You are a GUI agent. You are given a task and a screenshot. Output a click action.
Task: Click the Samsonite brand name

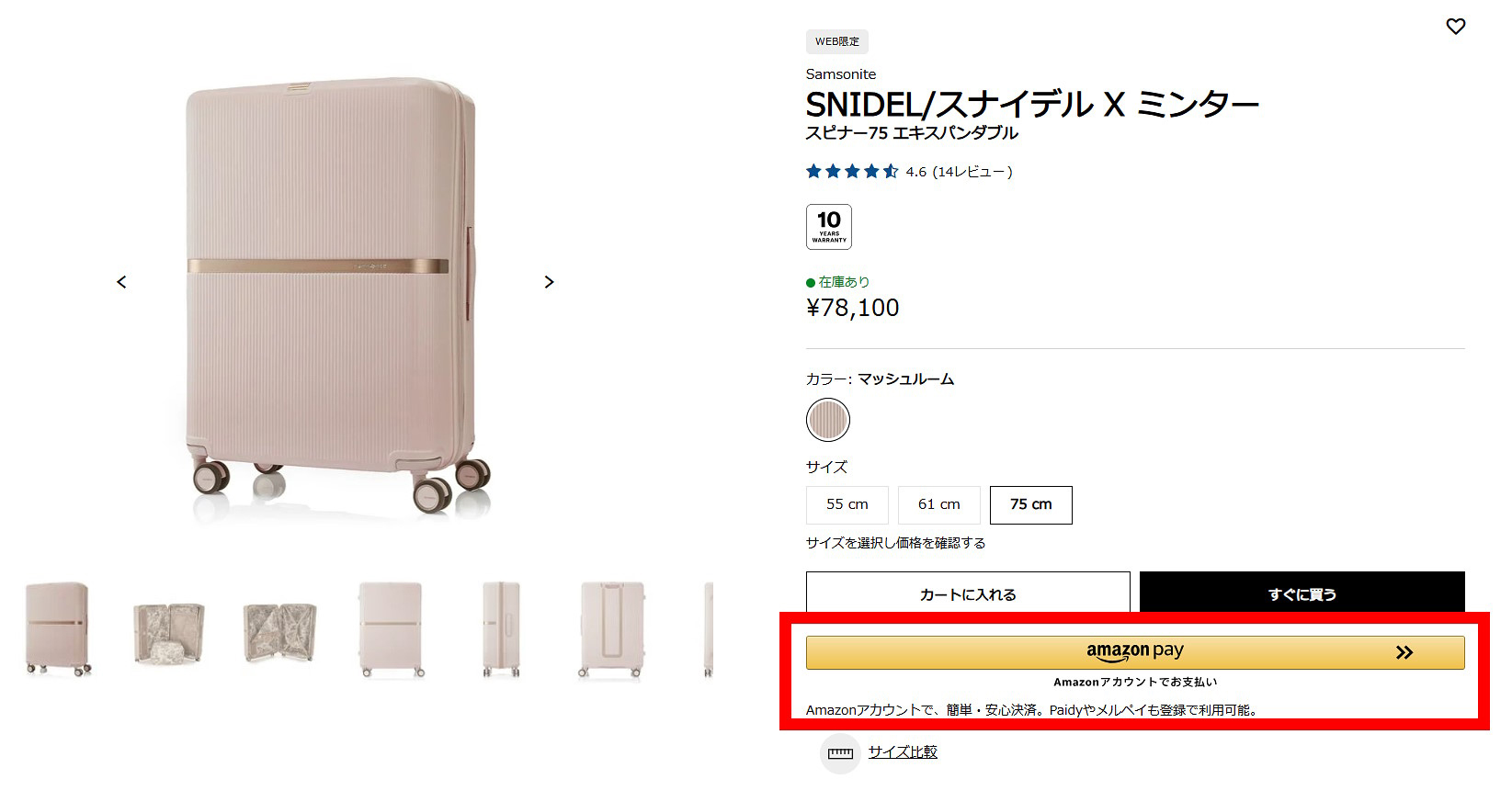pyautogui.click(x=840, y=73)
